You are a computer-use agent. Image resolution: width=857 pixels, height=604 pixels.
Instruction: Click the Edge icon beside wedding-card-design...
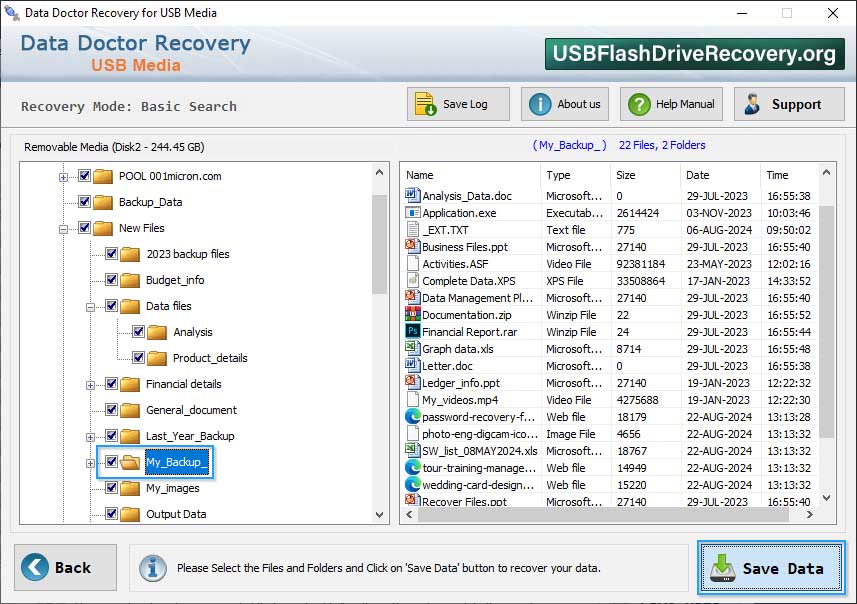point(412,484)
